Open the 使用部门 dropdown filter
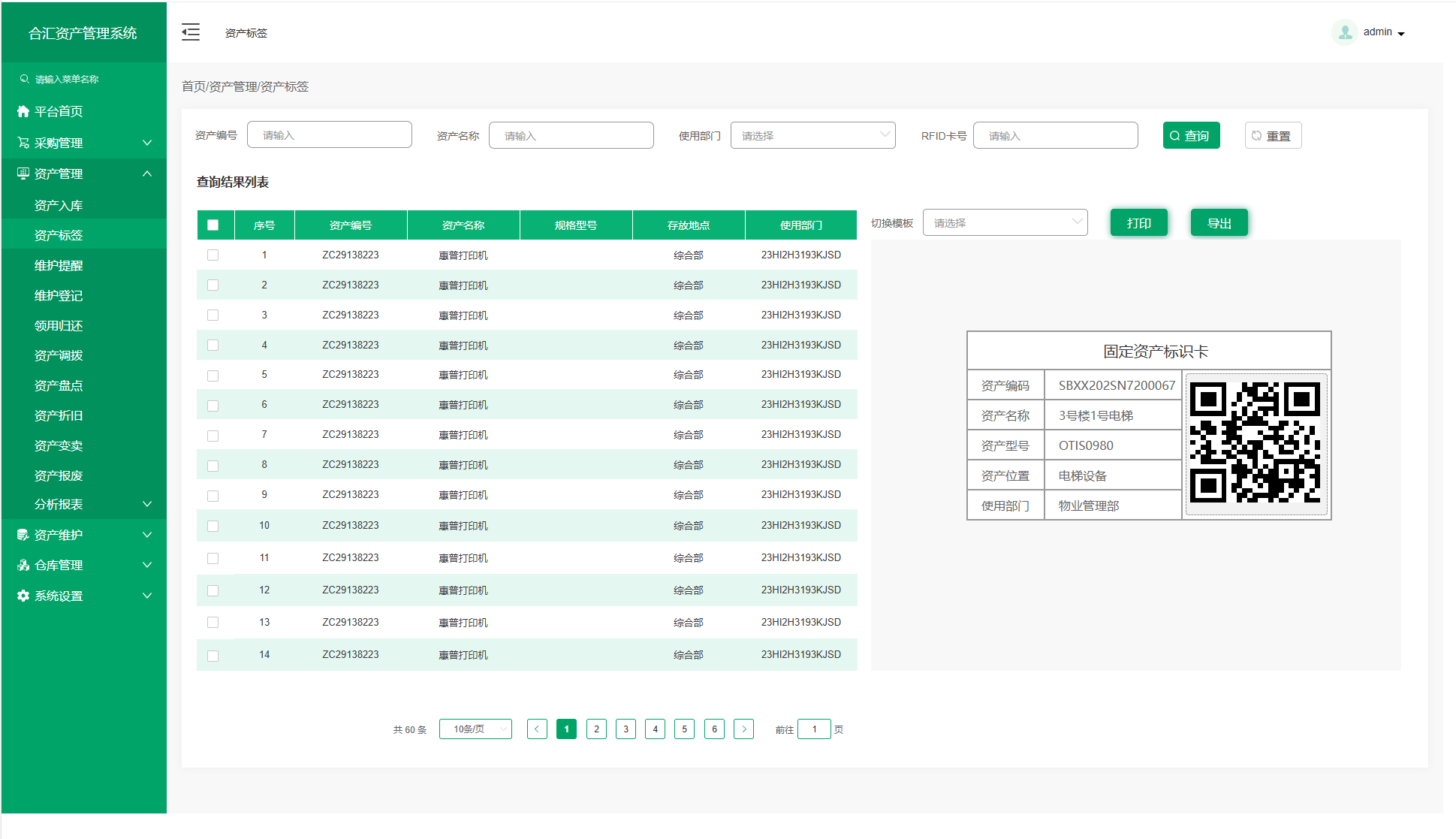Screen dimensions: 1456x839 coord(812,136)
